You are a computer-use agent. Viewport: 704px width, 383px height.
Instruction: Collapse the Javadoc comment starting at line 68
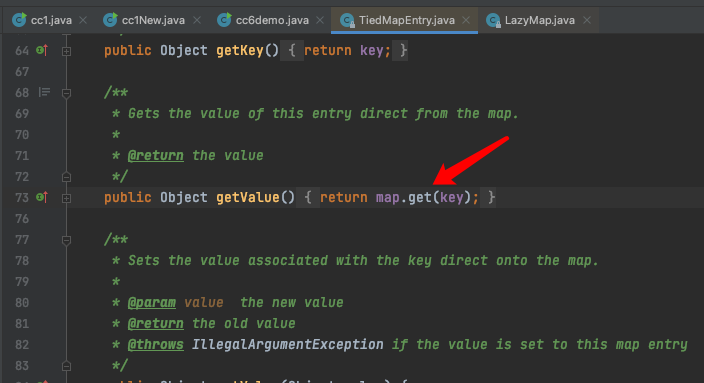(66, 93)
